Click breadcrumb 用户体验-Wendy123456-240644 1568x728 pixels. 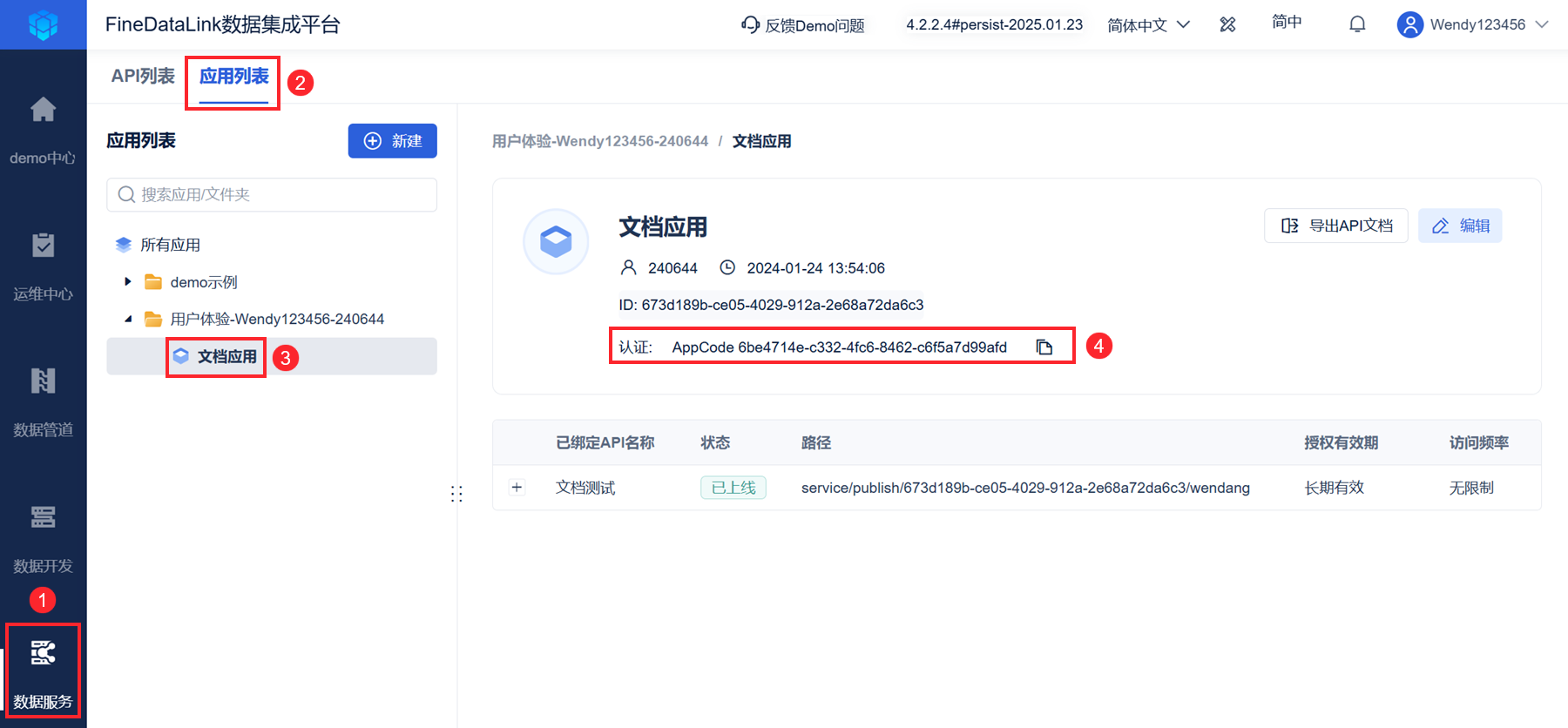click(x=600, y=141)
